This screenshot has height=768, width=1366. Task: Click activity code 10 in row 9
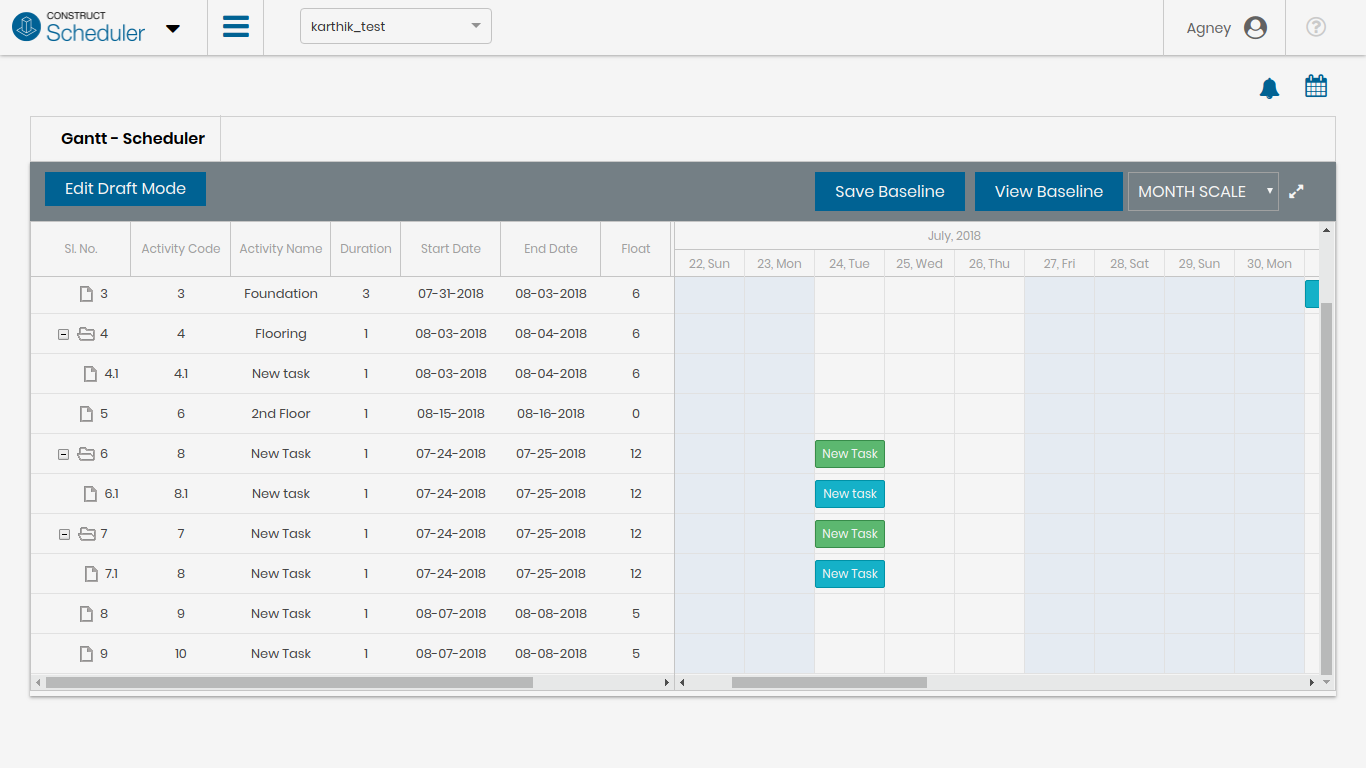[x=181, y=654]
